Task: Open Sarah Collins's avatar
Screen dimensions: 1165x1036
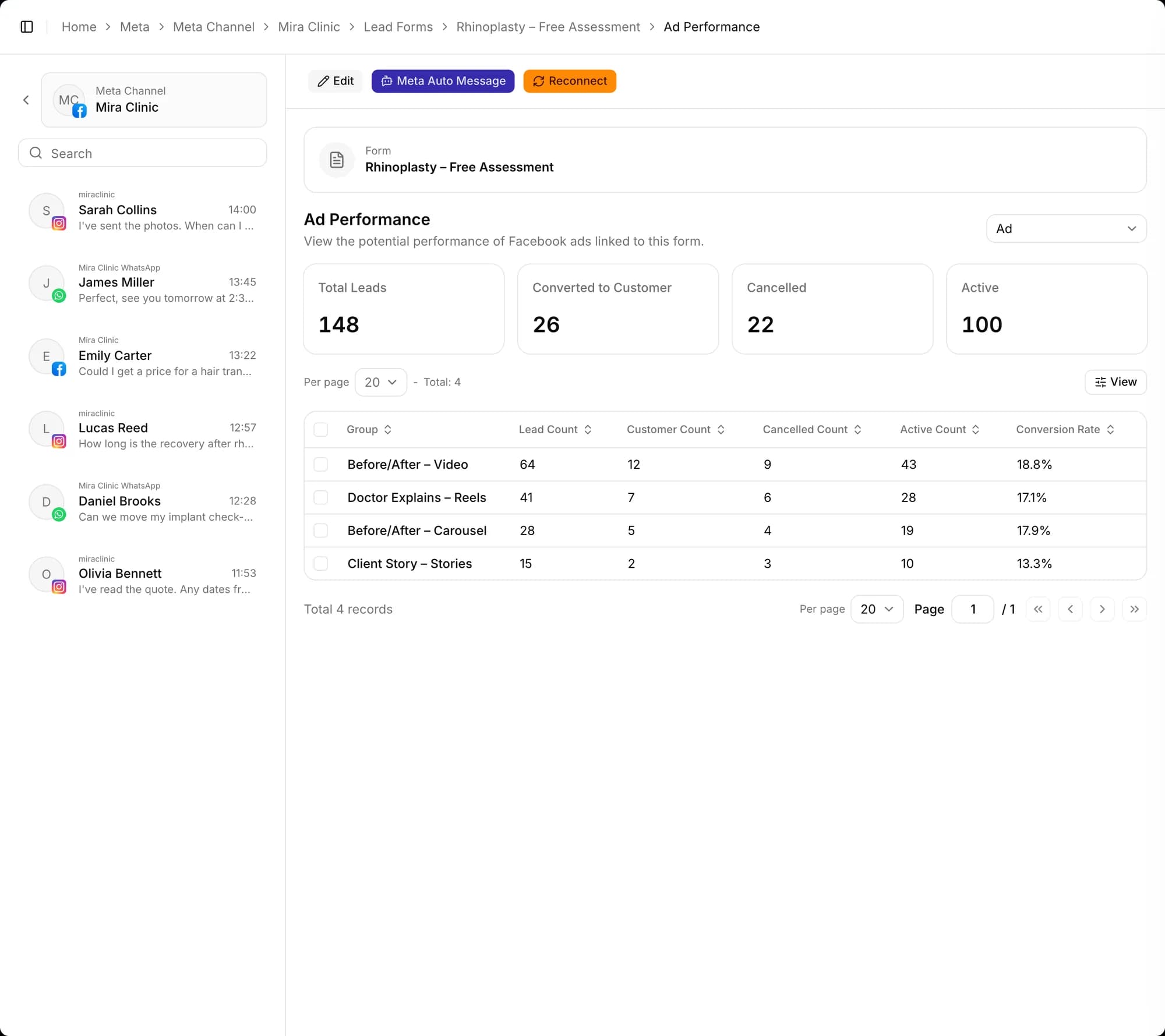Action: point(47,211)
